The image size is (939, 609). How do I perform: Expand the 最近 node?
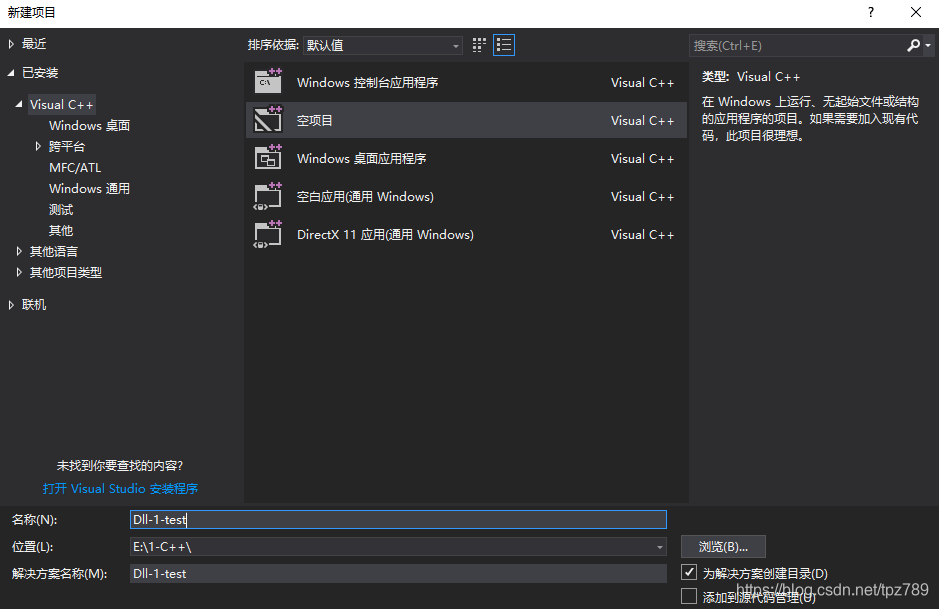[x=11, y=44]
